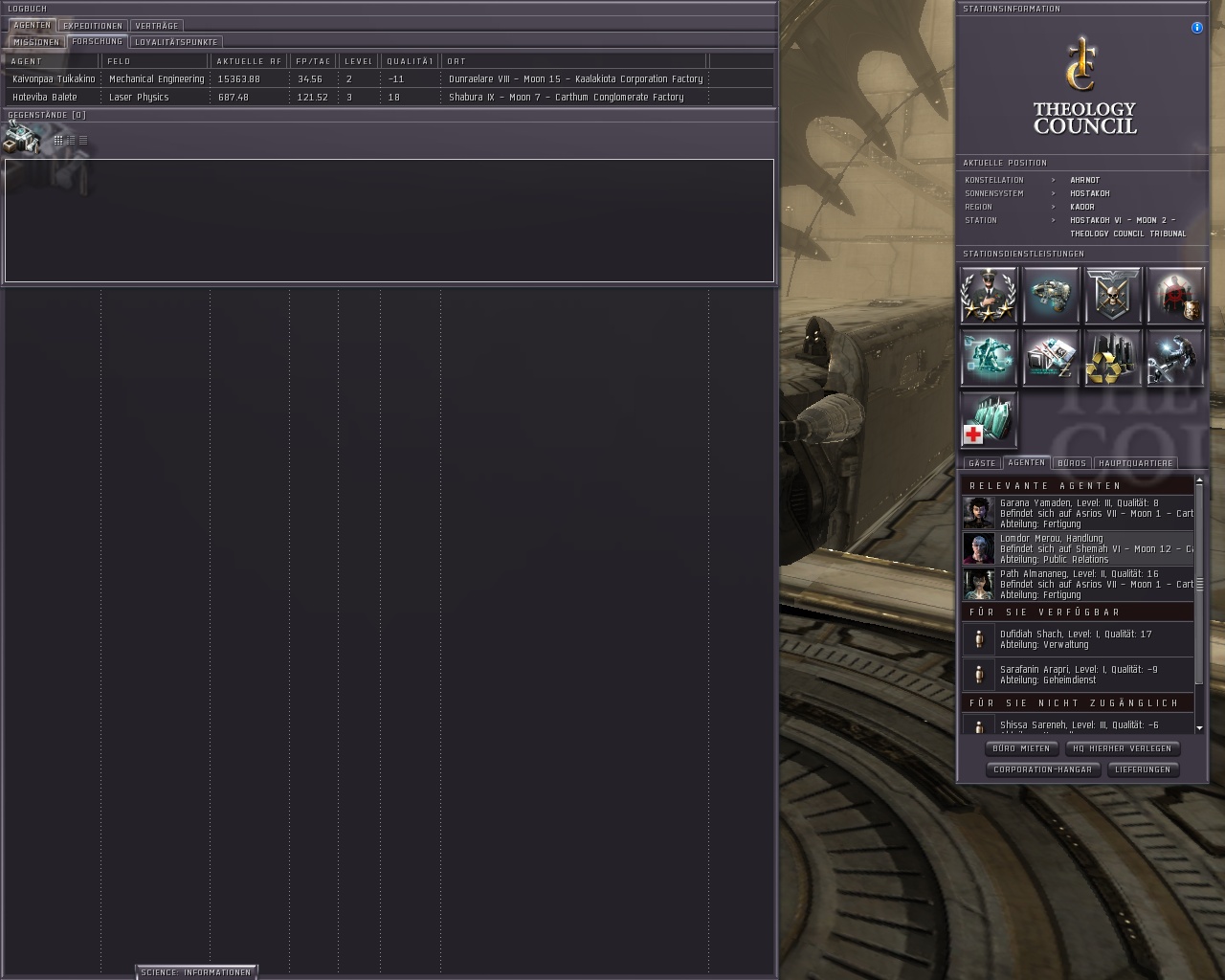Image resolution: width=1225 pixels, height=980 pixels.
Task: Open the medical clone bay icon
Action: (x=989, y=420)
